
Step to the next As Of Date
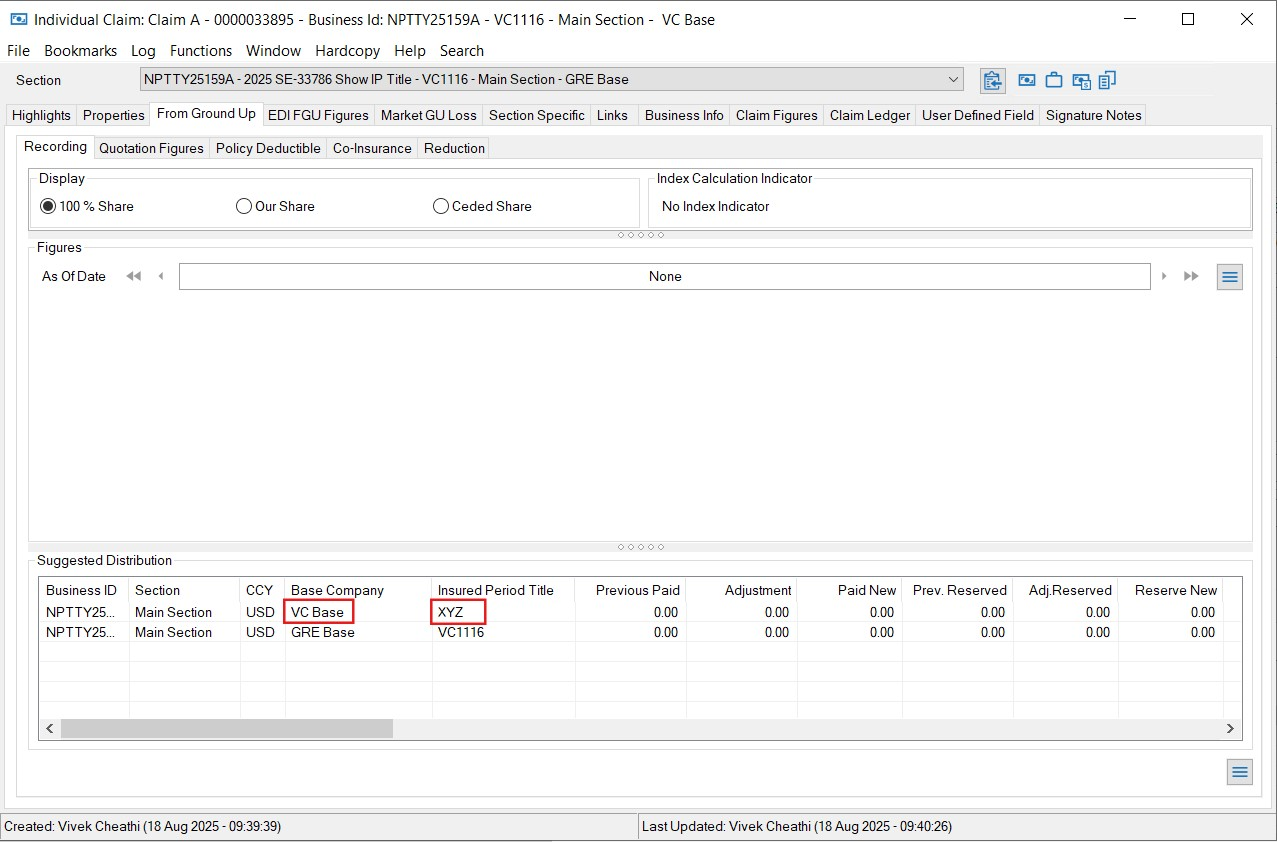tap(1166, 276)
